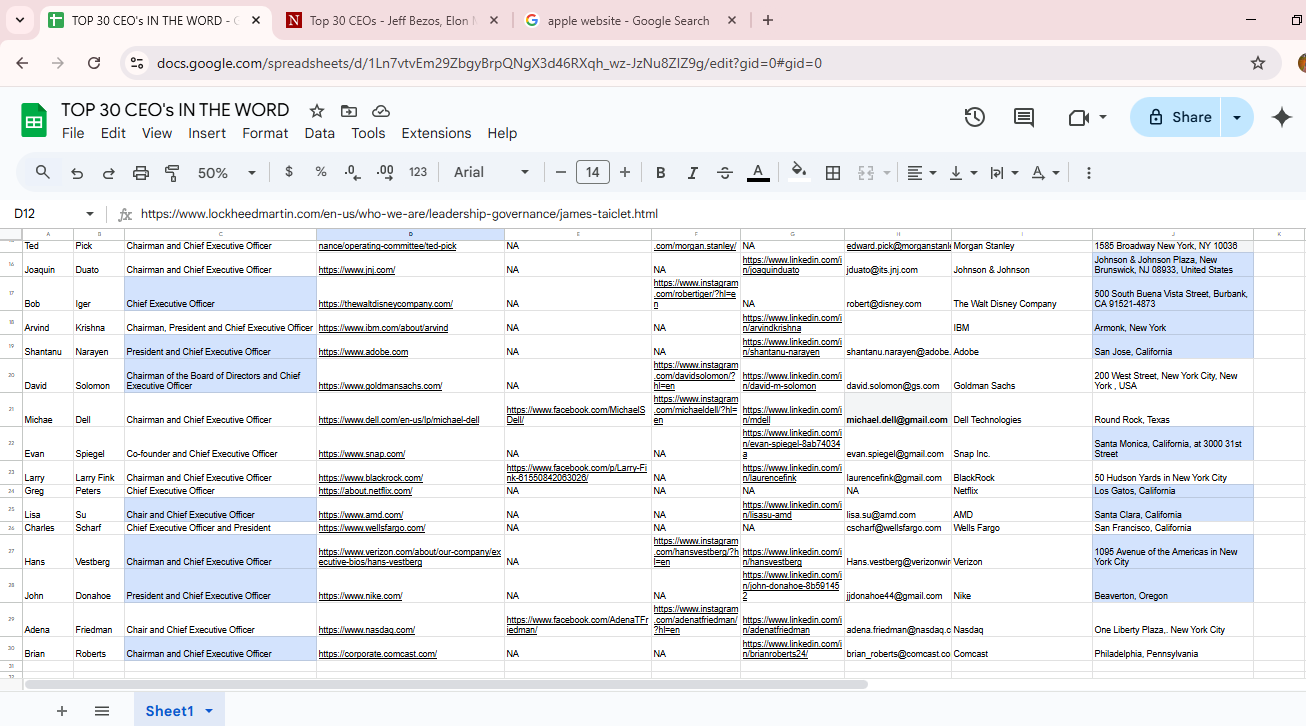Format cells as percent
Image resolution: width=1306 pixels, height=726 pixels.
(321, 172)
